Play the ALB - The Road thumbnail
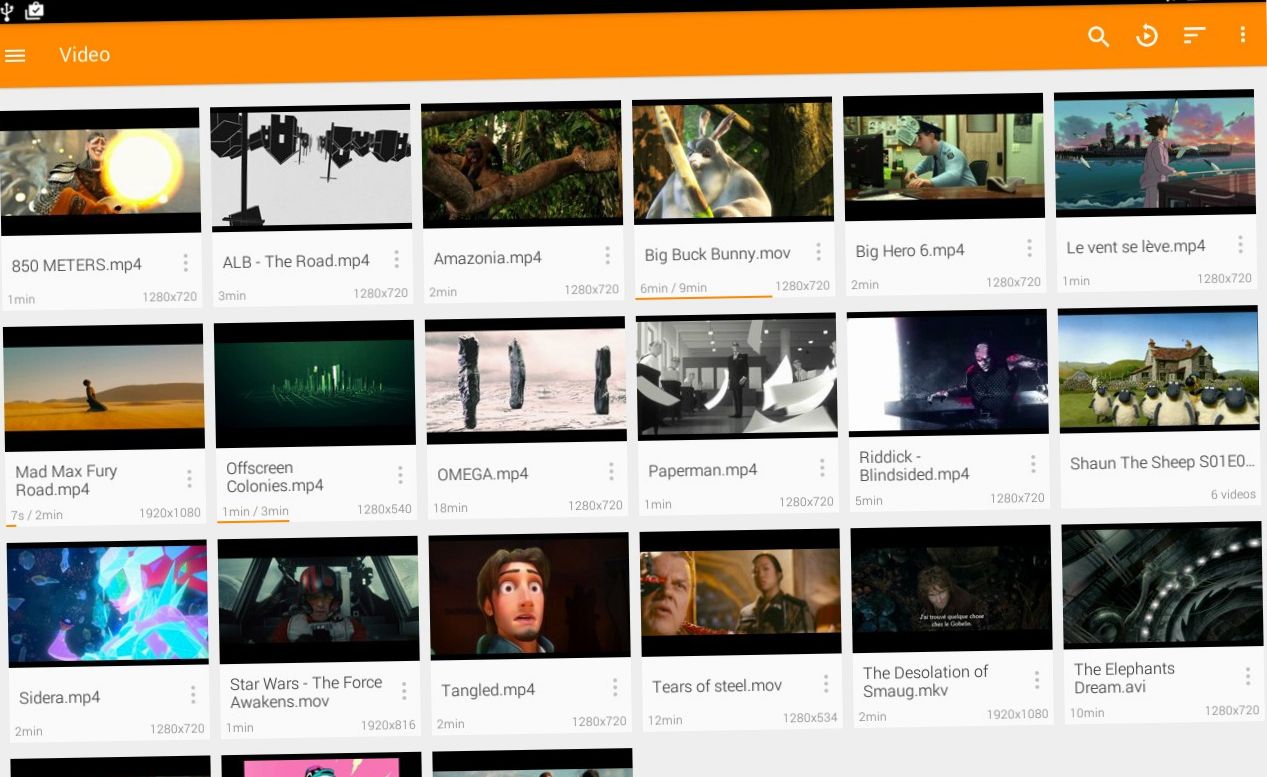This screenshot has width=1267, height=777. tap(311, 168)
